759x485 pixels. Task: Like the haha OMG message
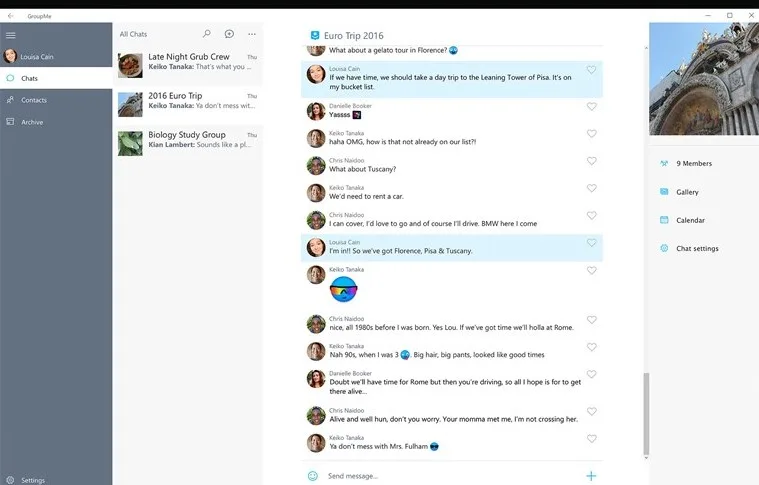pos(592,133)
